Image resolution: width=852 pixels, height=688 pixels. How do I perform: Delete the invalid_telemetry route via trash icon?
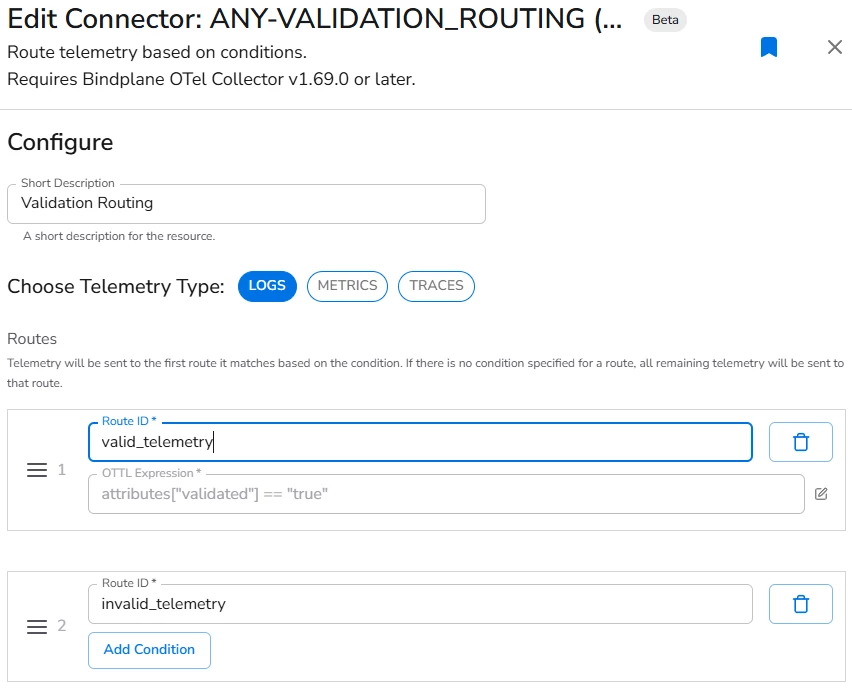[800, 603]
